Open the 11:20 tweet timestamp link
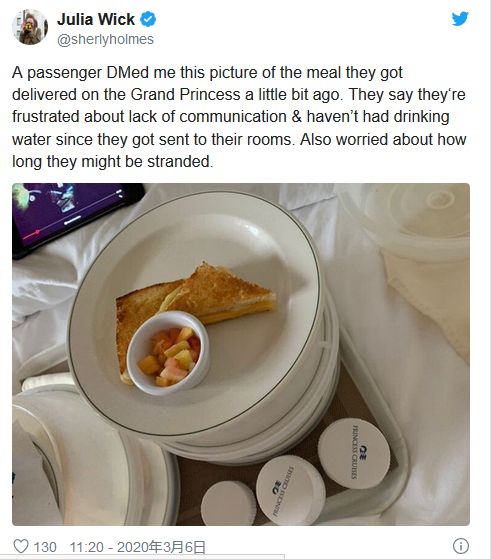The image size is (491, 559). (138, 547)
